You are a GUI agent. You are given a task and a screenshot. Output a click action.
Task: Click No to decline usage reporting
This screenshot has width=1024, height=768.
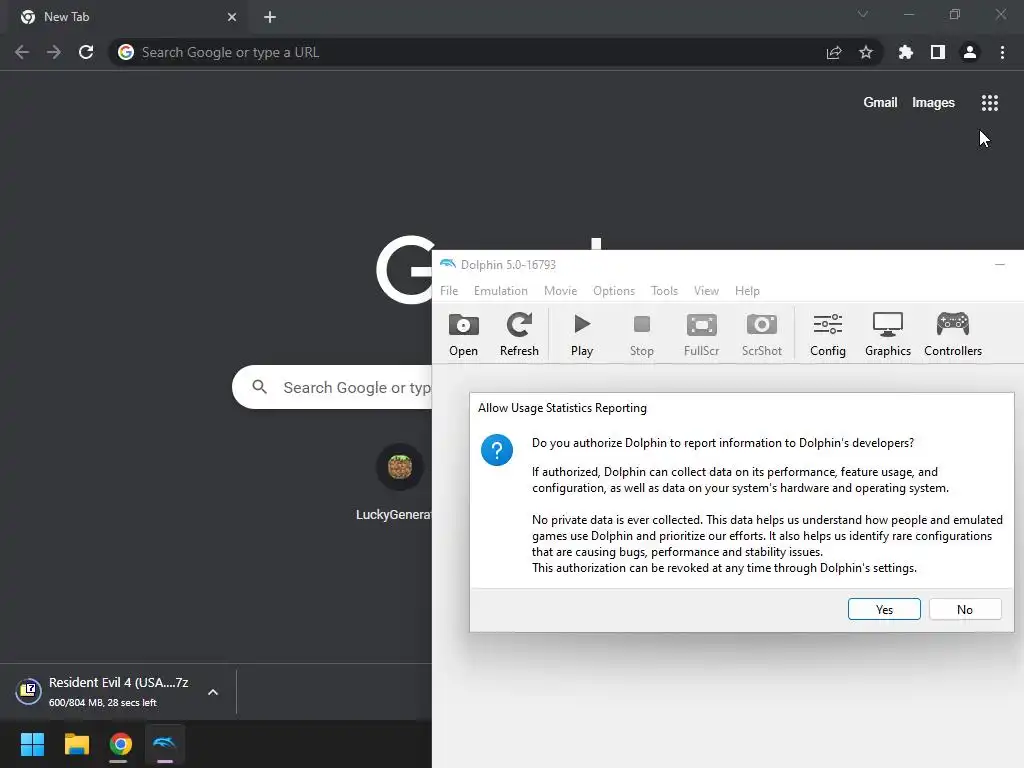coord(965,609)
